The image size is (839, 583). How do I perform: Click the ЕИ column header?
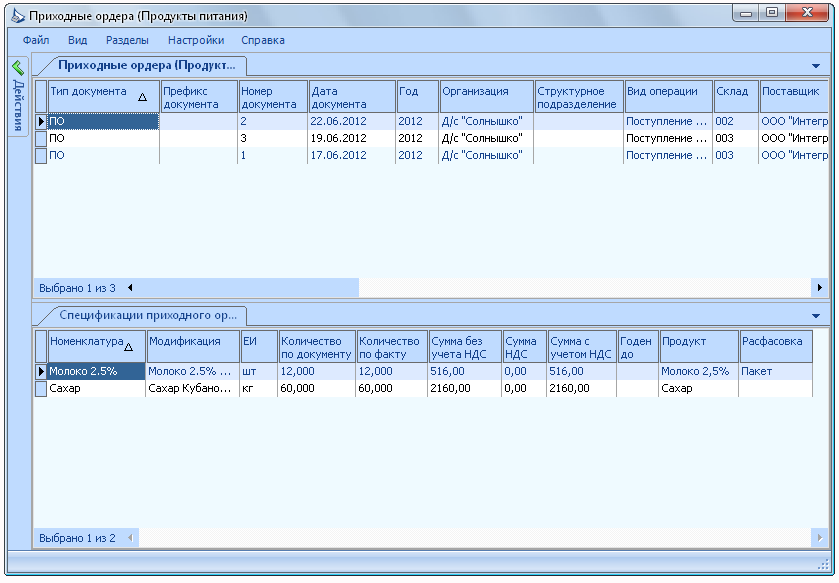[x=259, y=346]
